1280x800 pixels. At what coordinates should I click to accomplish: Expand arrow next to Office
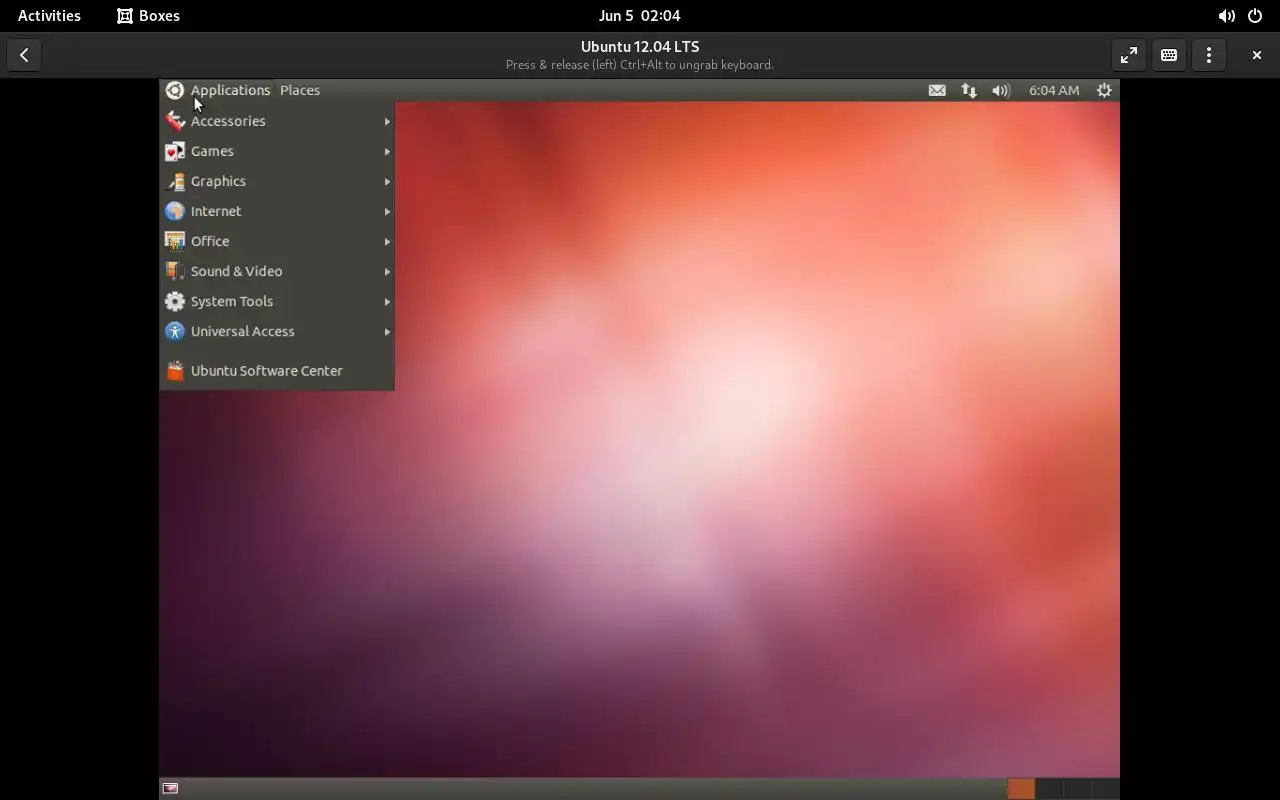(387, 241)
